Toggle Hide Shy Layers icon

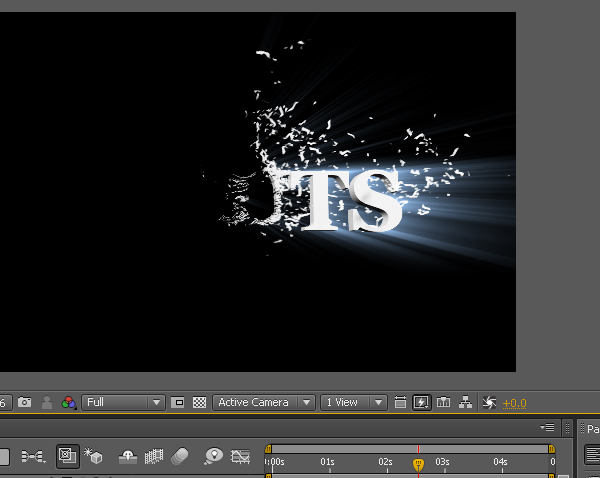tap(128, 457)
